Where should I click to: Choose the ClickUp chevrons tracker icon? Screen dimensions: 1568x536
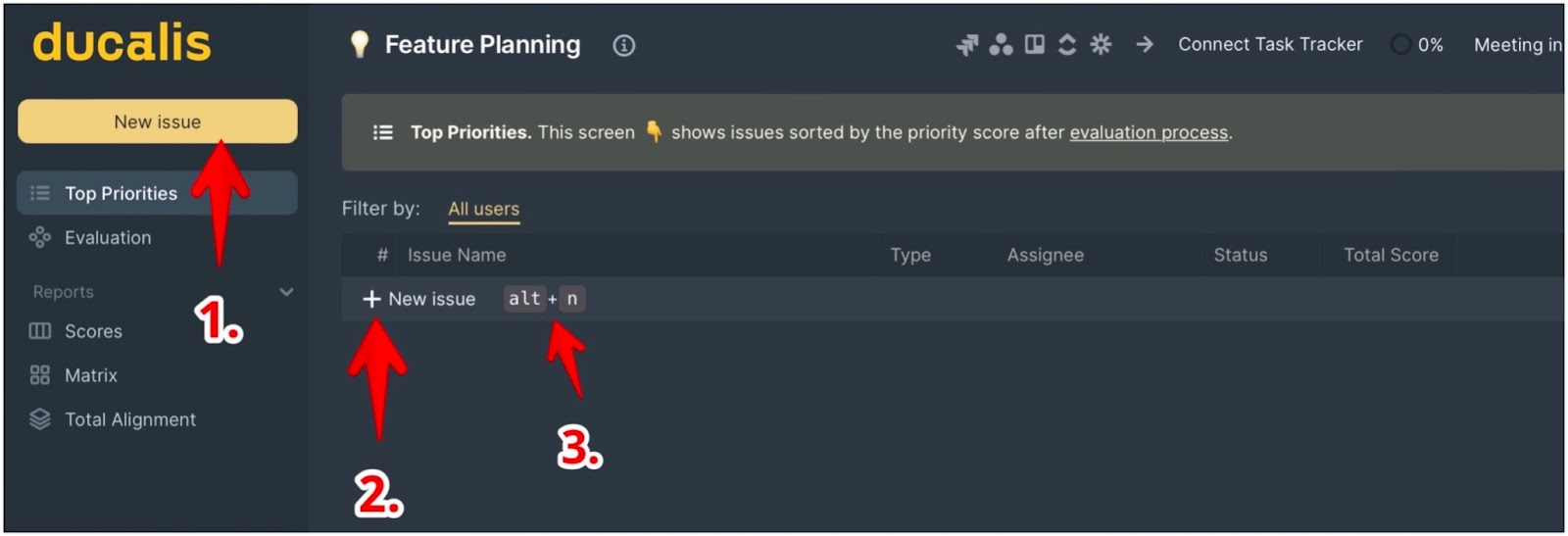click(1067, 45)
